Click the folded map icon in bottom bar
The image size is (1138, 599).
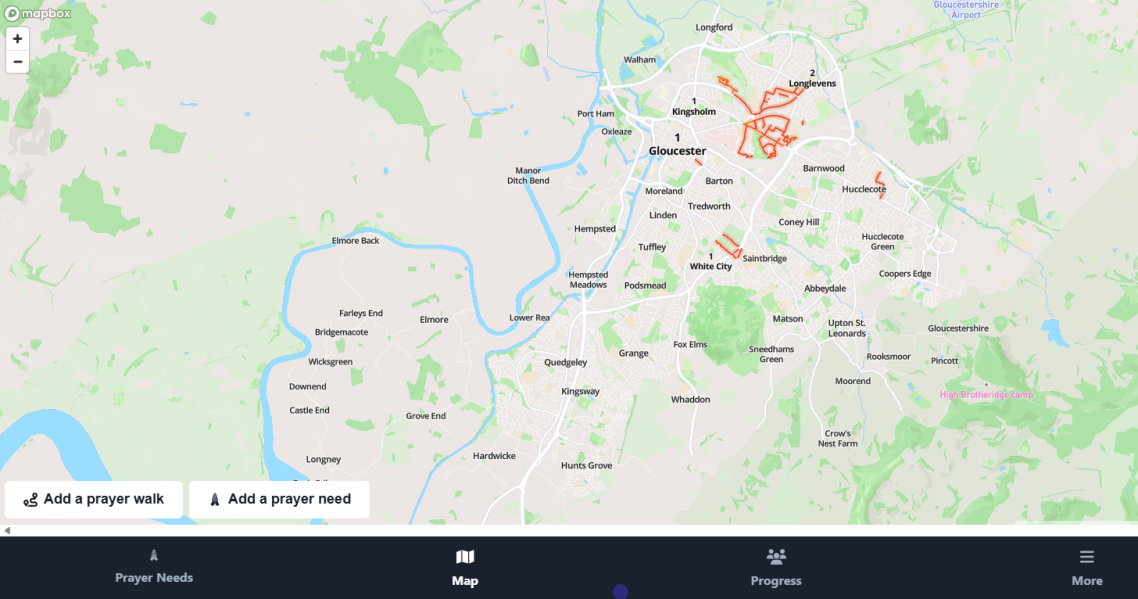pos(465,557)
